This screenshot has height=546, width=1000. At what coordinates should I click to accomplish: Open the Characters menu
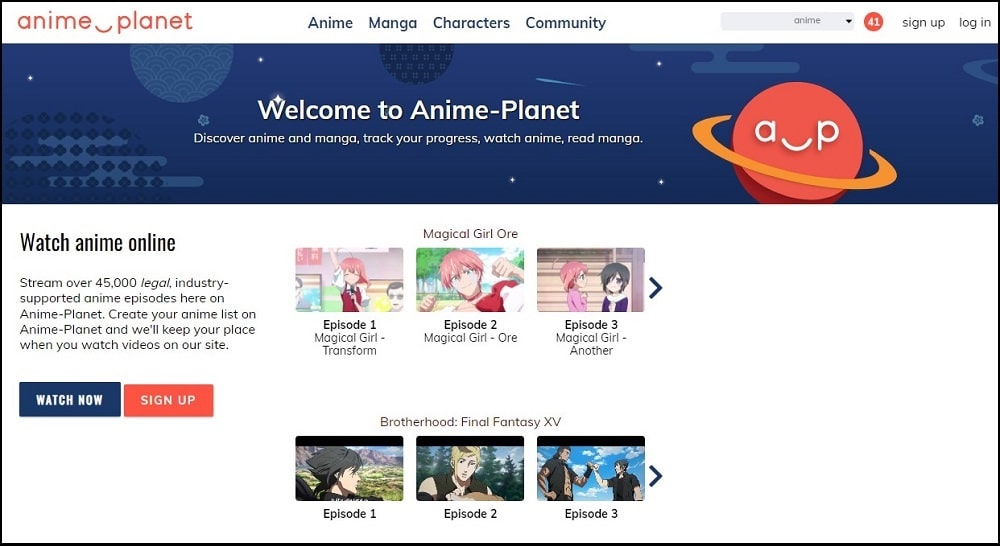tap(471, 23)
